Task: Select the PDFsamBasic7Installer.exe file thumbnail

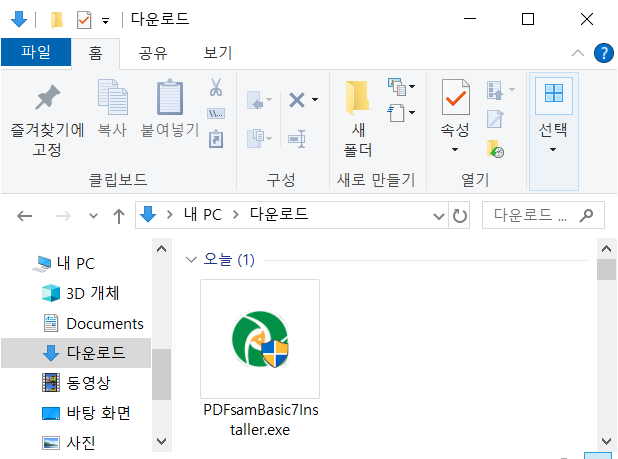Action: point(260,339)
